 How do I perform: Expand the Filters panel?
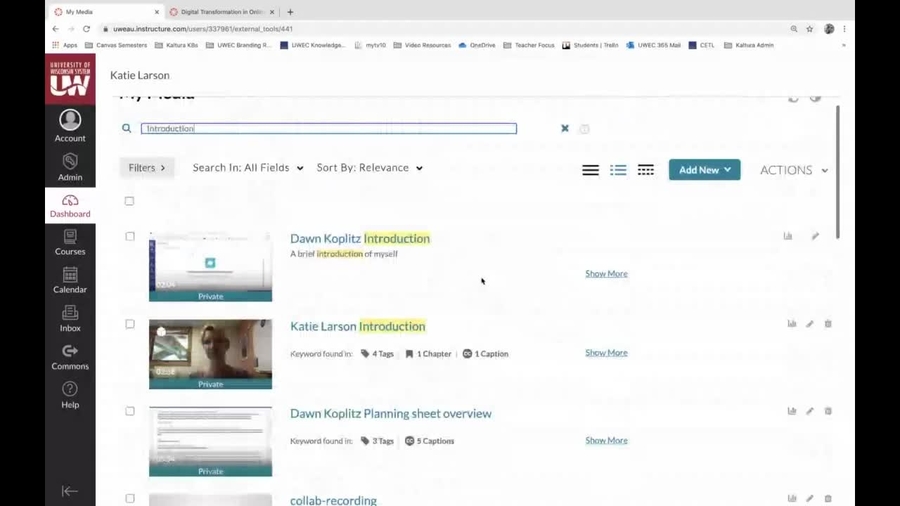tap(147, 168)
